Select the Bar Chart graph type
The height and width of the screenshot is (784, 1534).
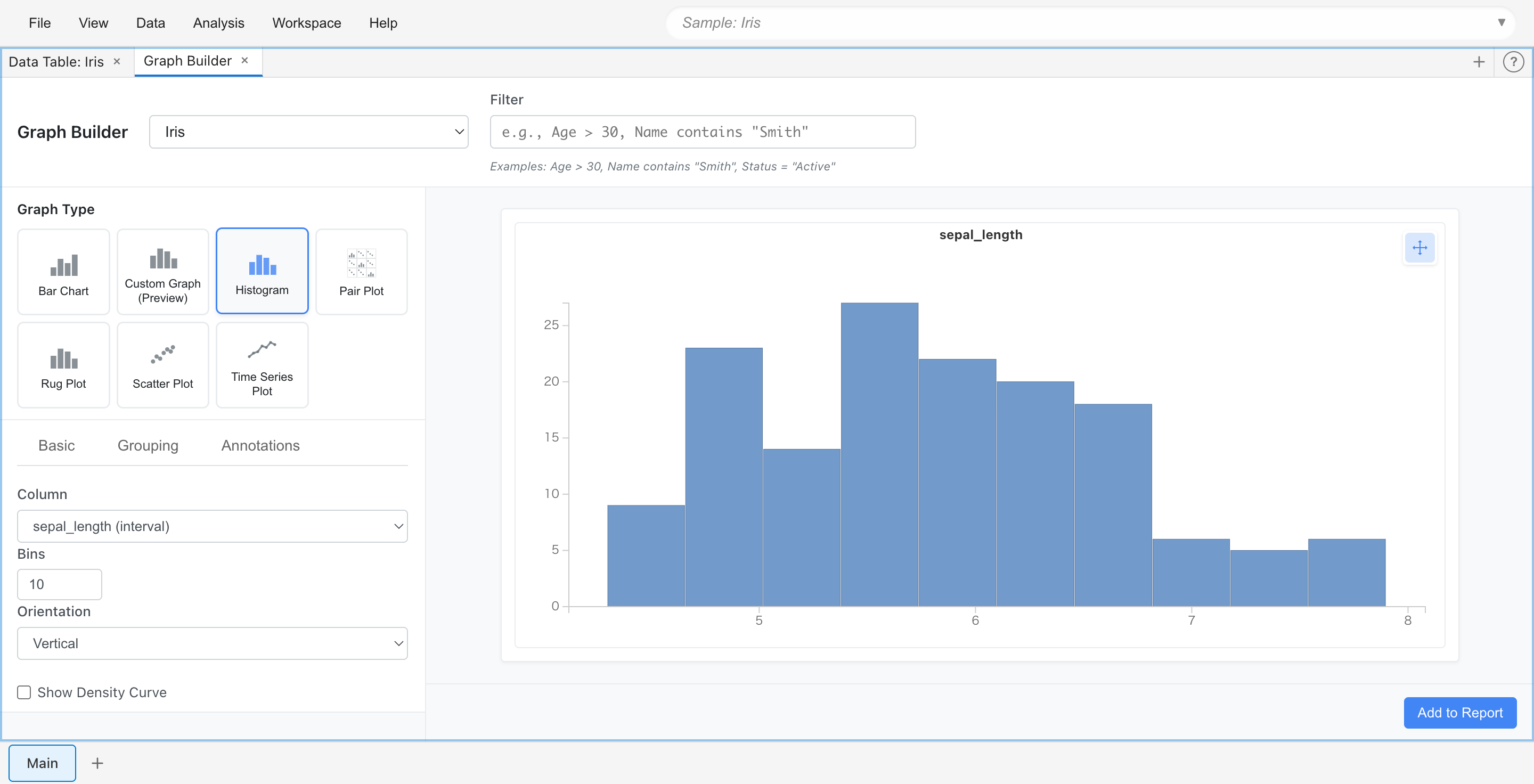click(x=63, y=272)
